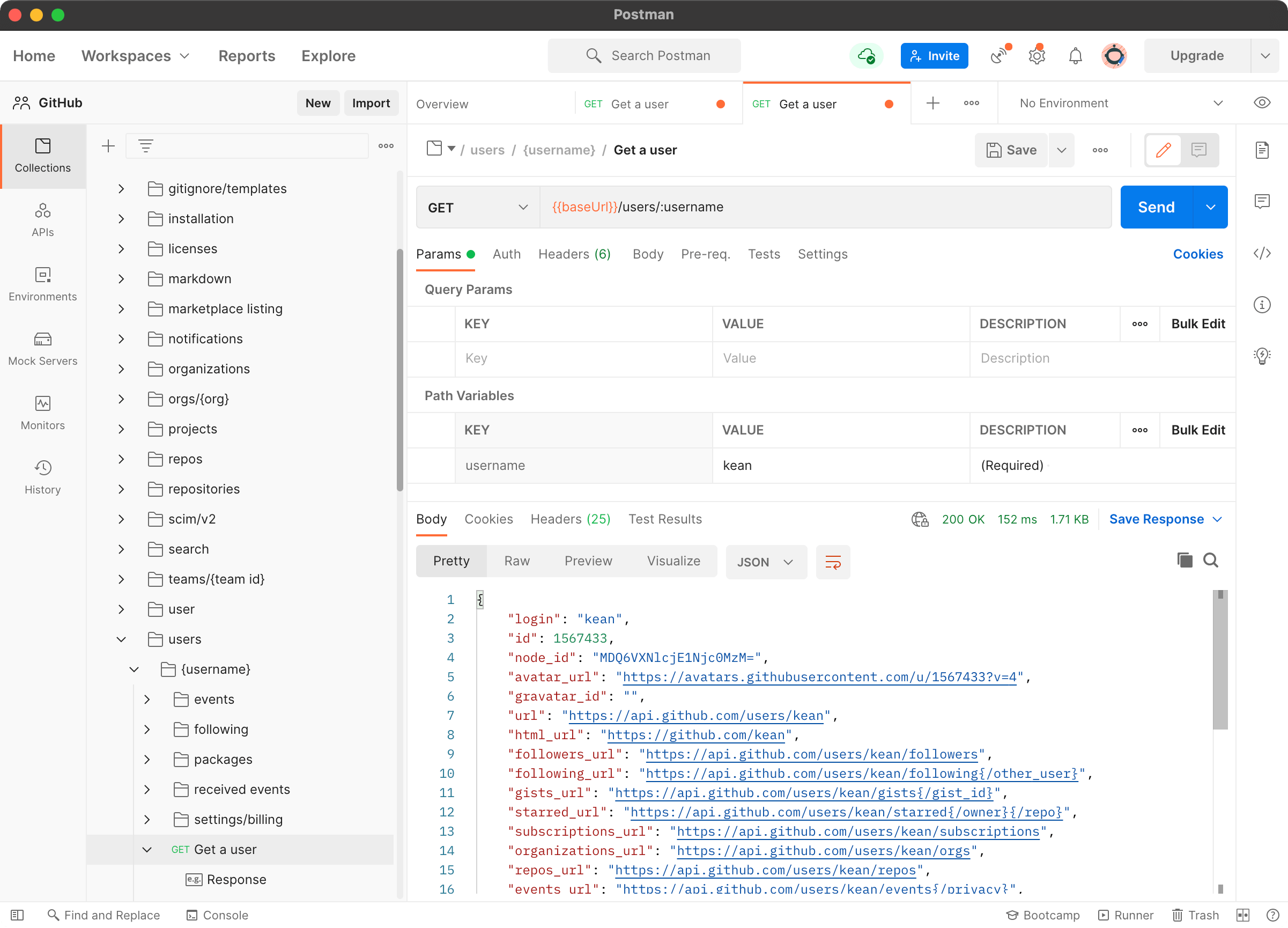Screen dimensions: 1288x928
Task: Create a new collection with plus icon
Action: [x=108, y=146]
